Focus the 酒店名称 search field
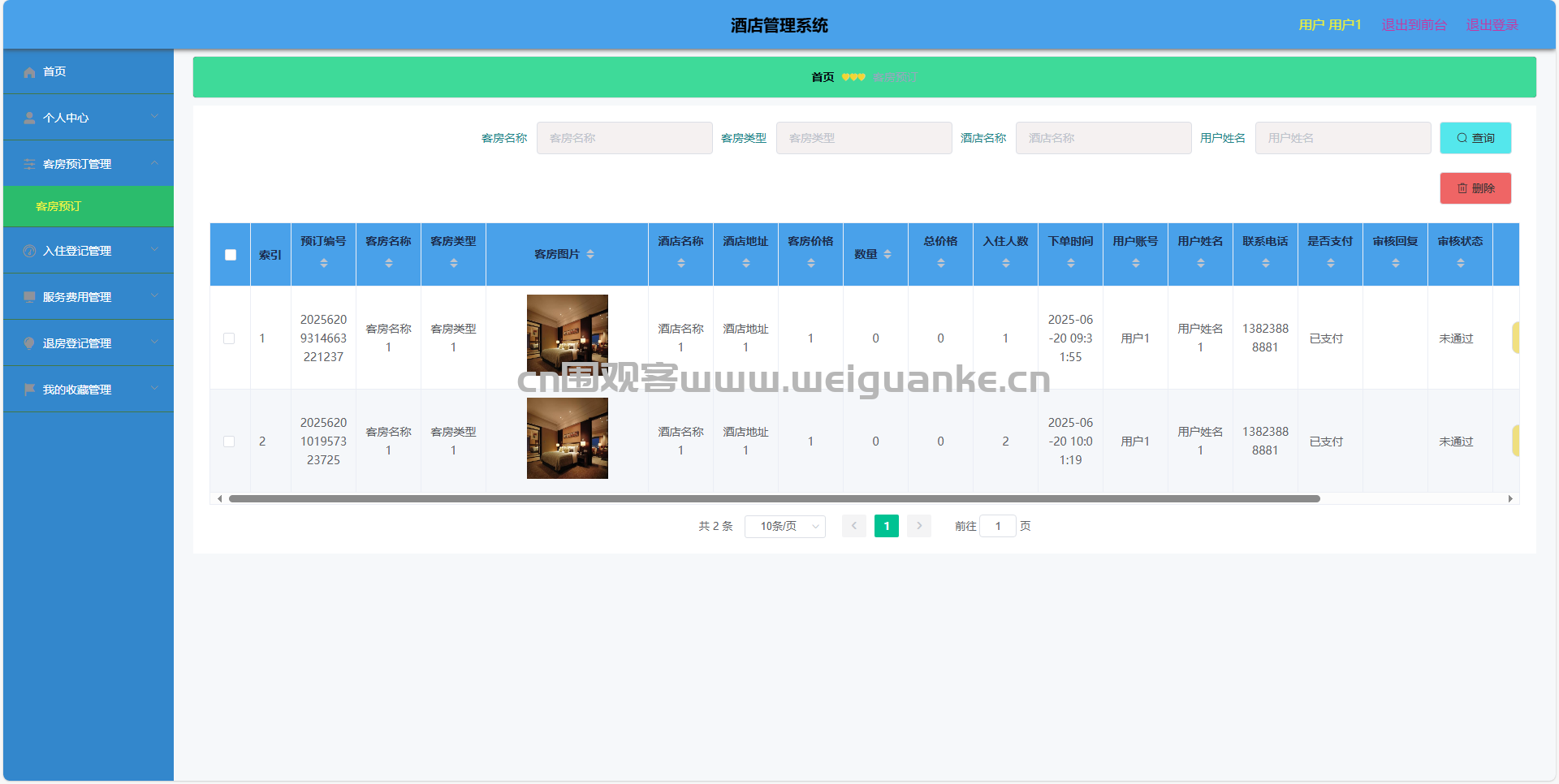Image resolution: width=1559 pixels, height=784 pixels. coord(1103,138)
